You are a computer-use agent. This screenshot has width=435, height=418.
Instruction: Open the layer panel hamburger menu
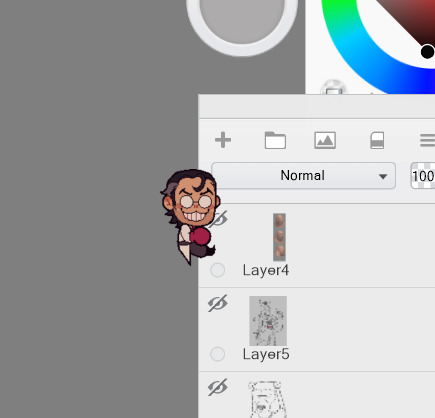tap(427, 140)
